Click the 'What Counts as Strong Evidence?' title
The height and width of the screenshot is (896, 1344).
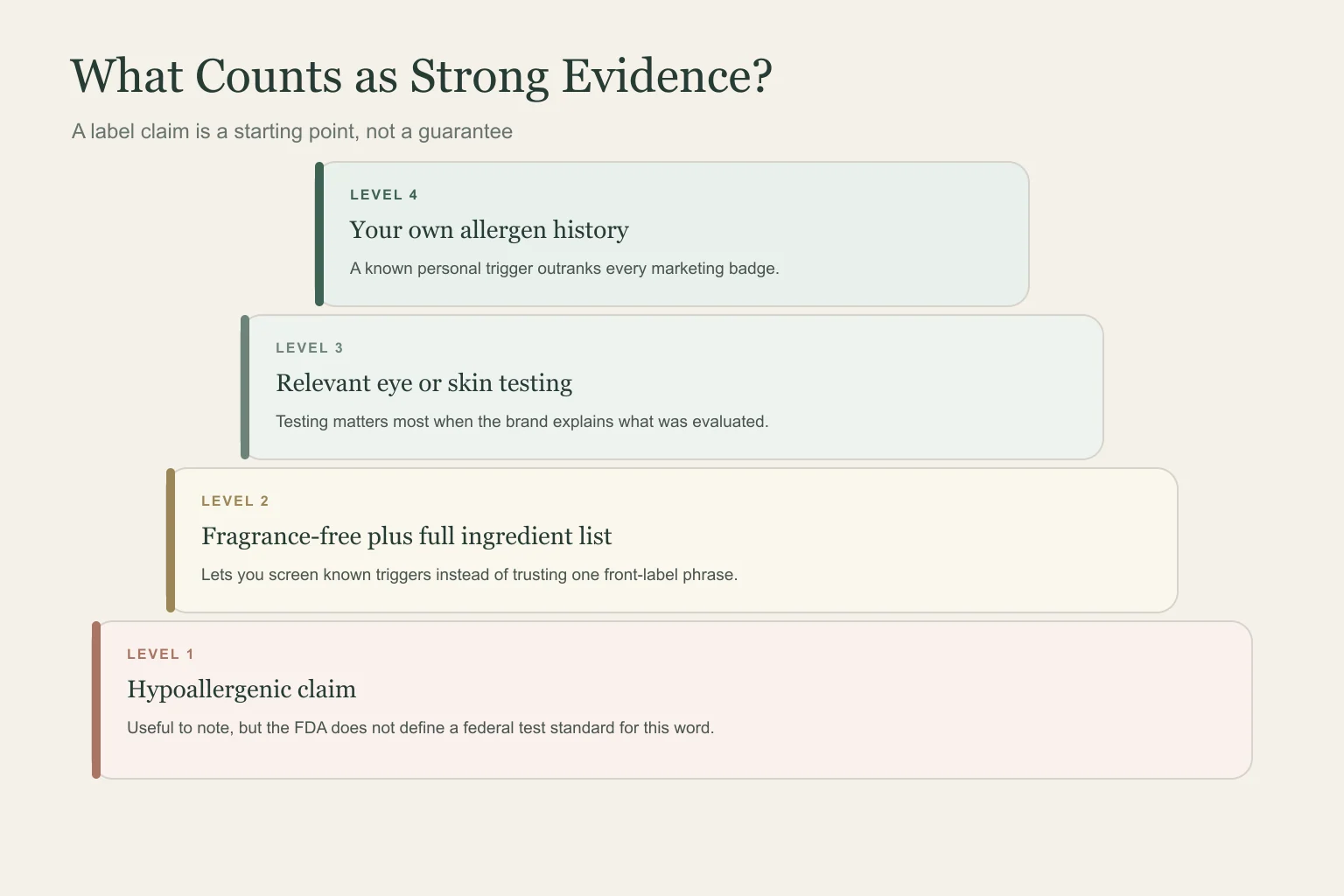[x=421, y=76]
